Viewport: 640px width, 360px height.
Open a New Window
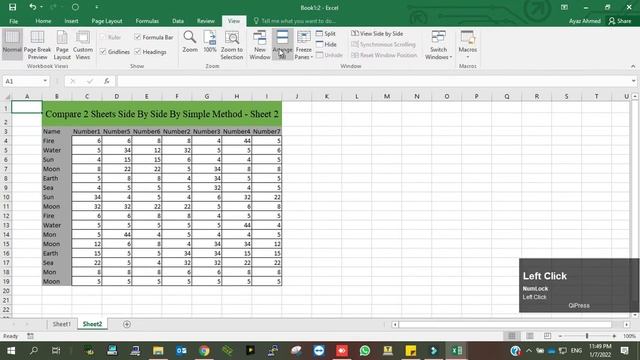click(260, 44)
